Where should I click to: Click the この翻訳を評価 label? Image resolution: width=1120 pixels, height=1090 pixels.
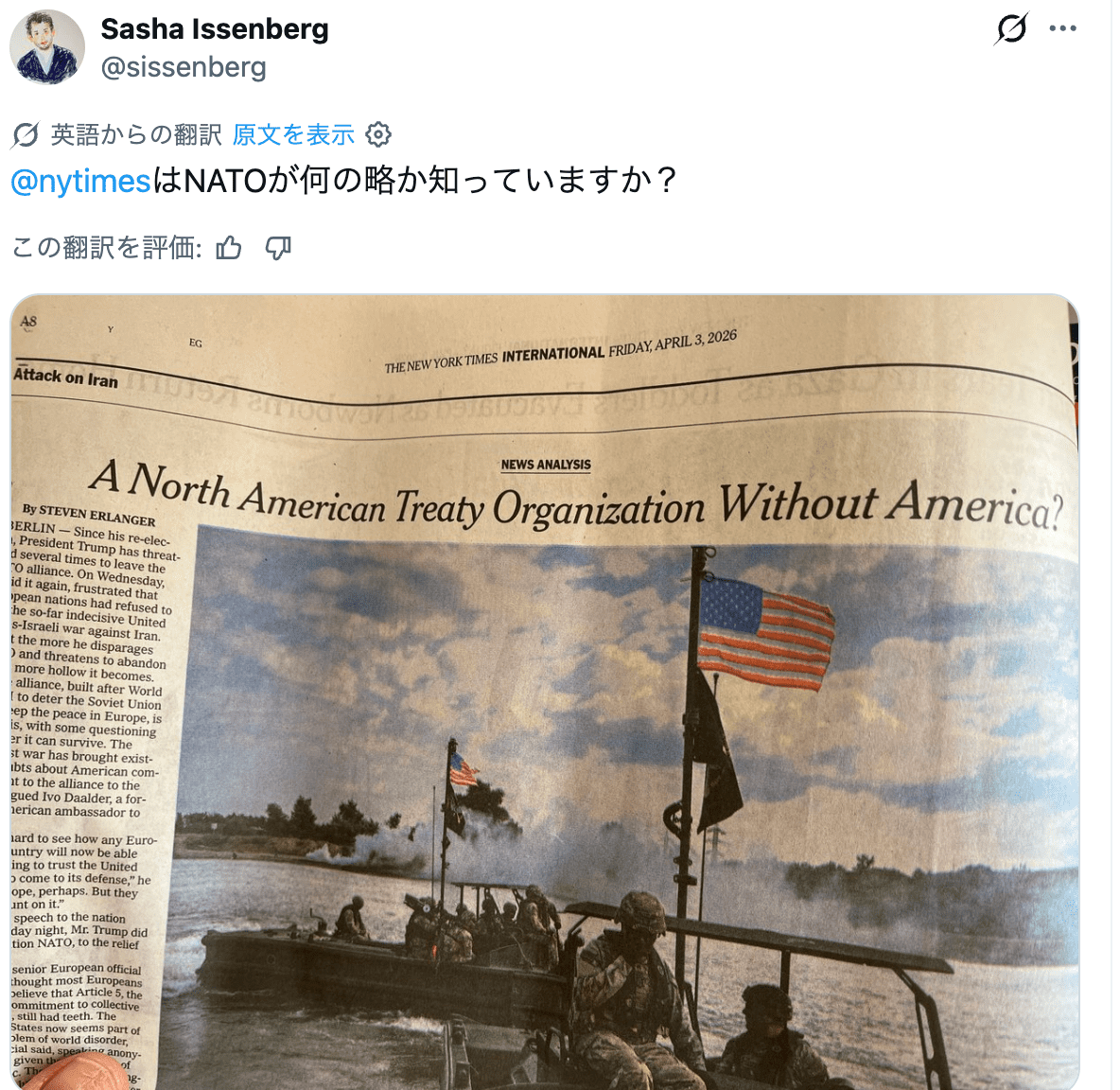107,248
